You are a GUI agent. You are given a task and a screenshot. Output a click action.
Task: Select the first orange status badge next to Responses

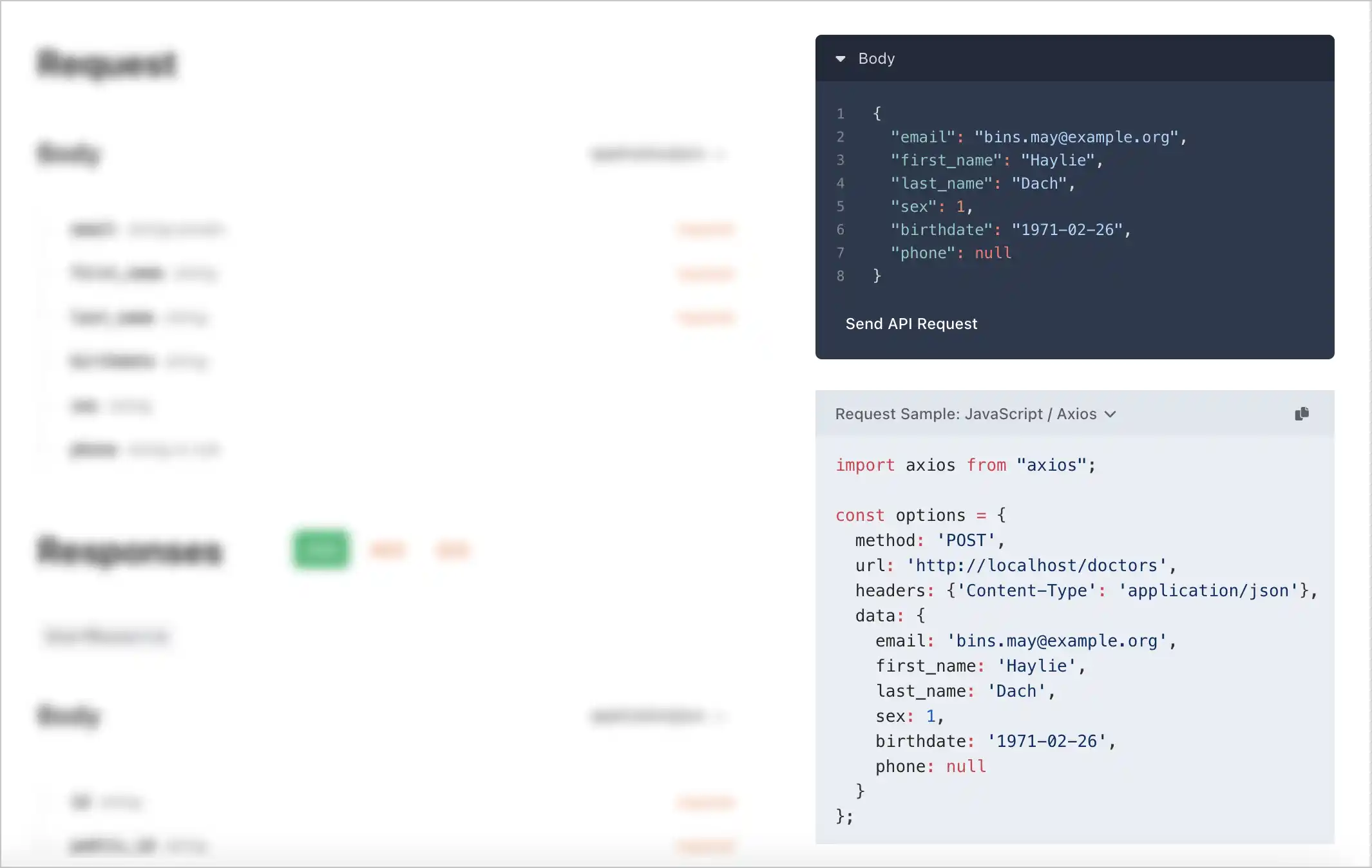pos(388,549)
